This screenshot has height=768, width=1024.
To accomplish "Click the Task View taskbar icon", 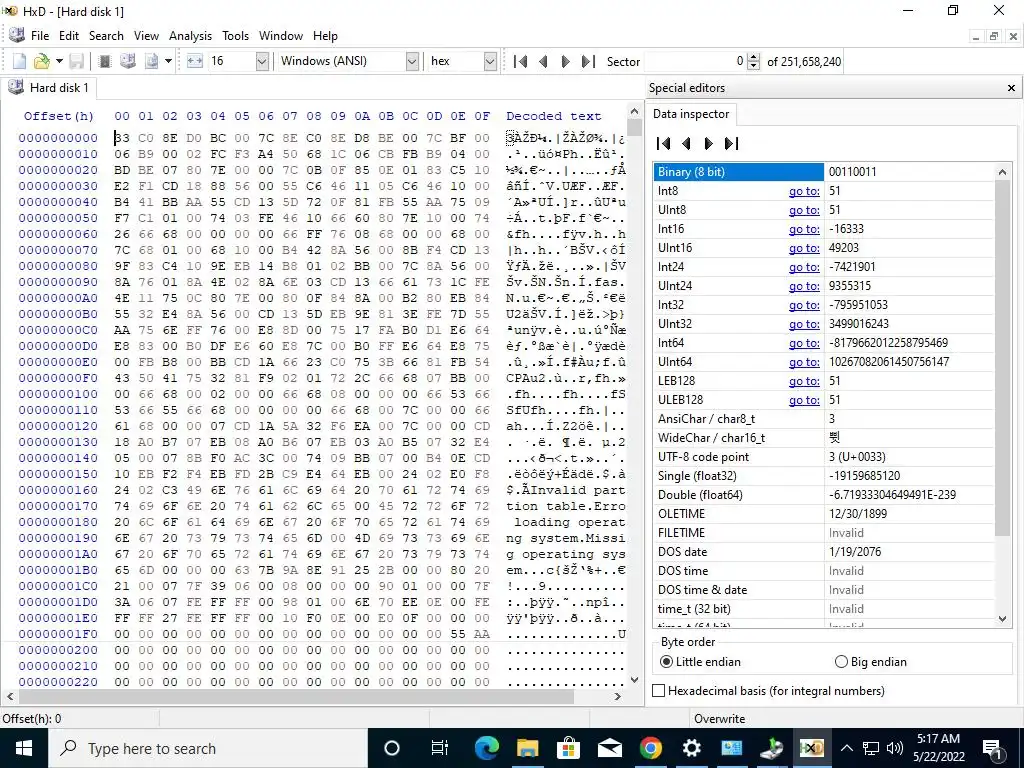I will click(x=440, y=748).
